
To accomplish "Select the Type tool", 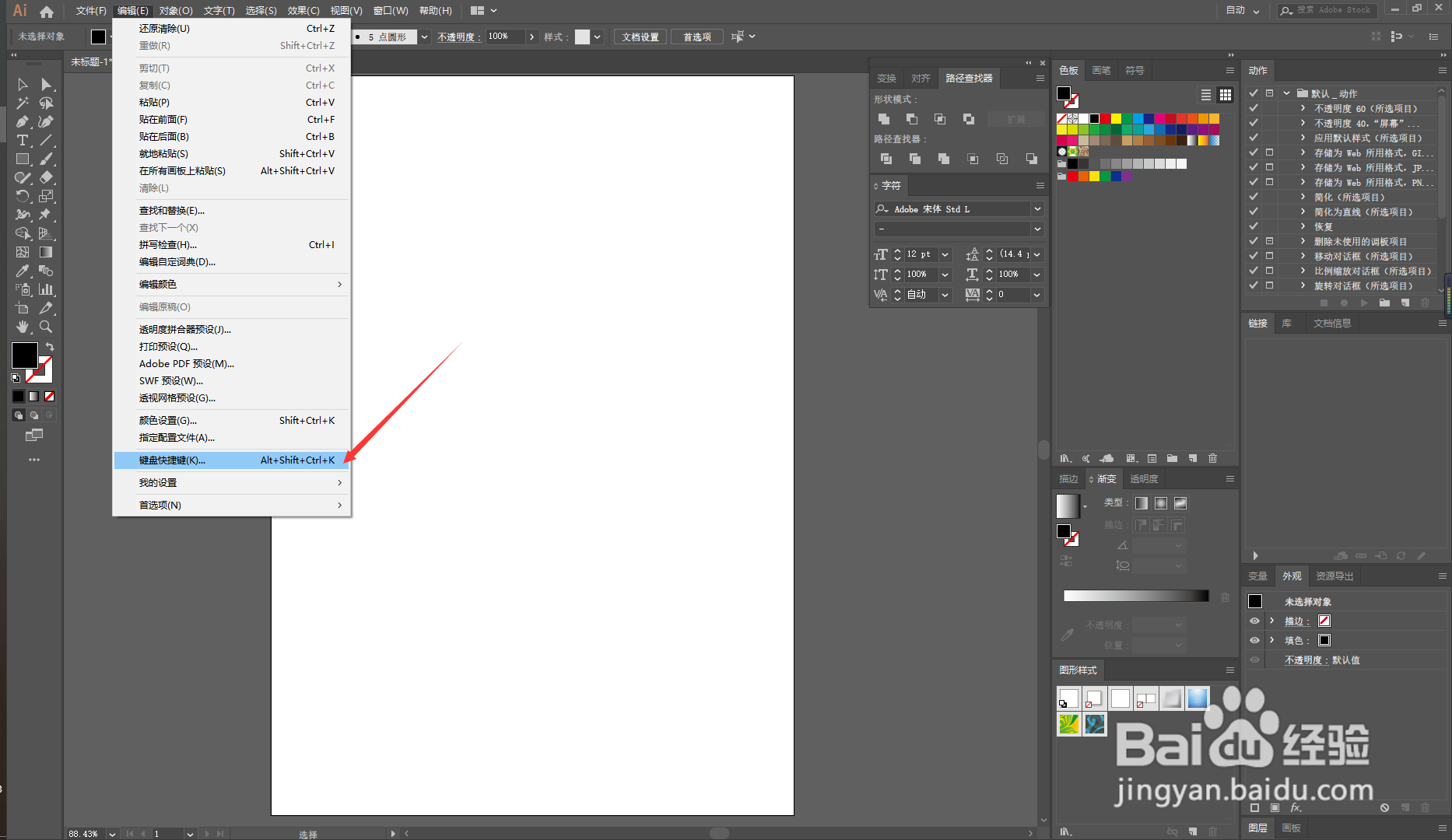I will (x=23, y=140).
